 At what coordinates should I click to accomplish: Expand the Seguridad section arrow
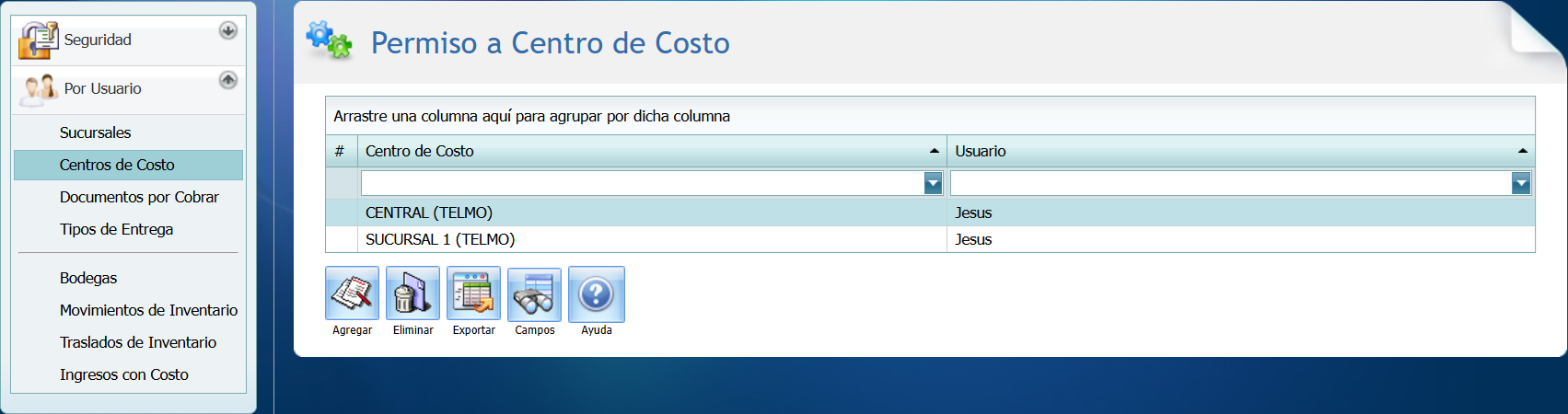tap(228, 30)
